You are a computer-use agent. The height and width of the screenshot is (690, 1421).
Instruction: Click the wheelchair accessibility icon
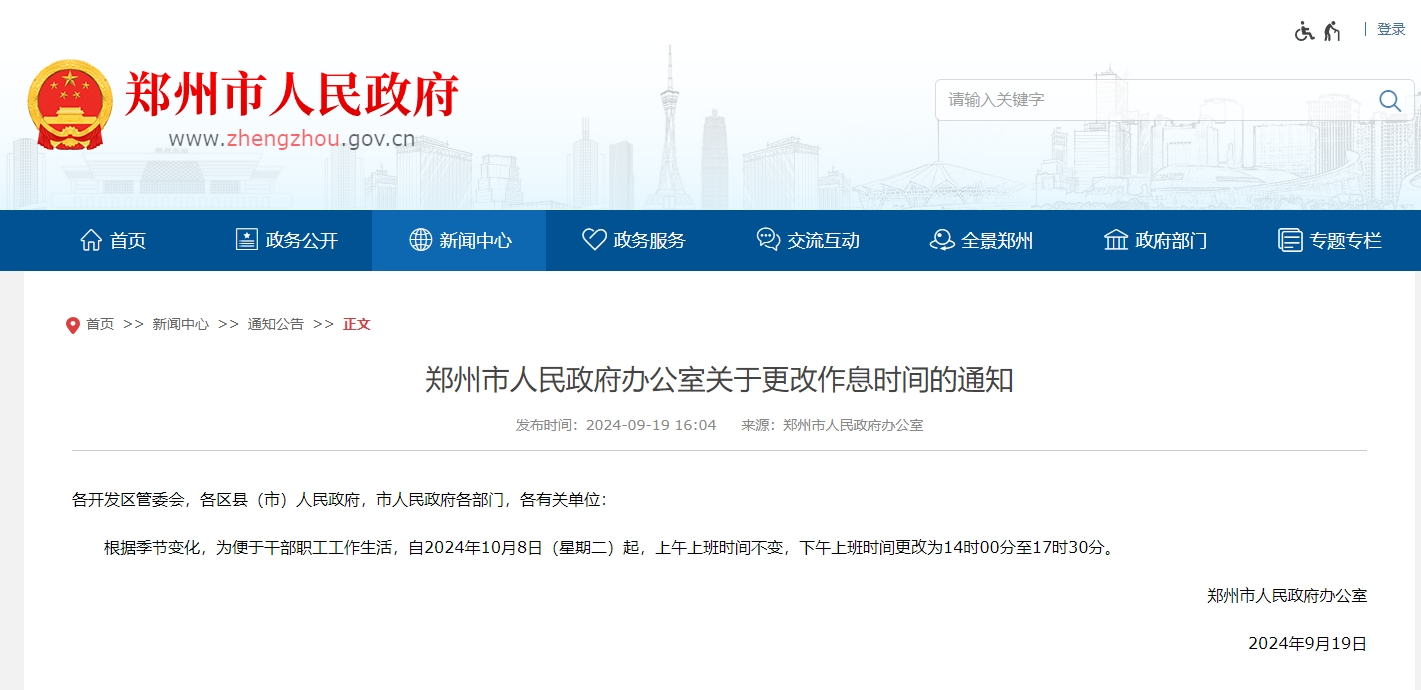click(x=1304, y=31)
